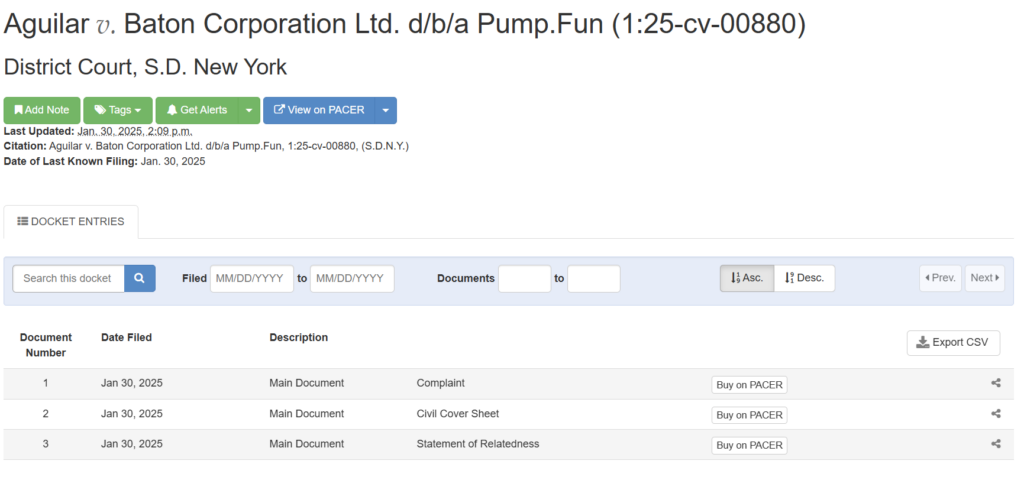Click the Complaint description text
The image size is (1024, 490).
tap(441, 383)
